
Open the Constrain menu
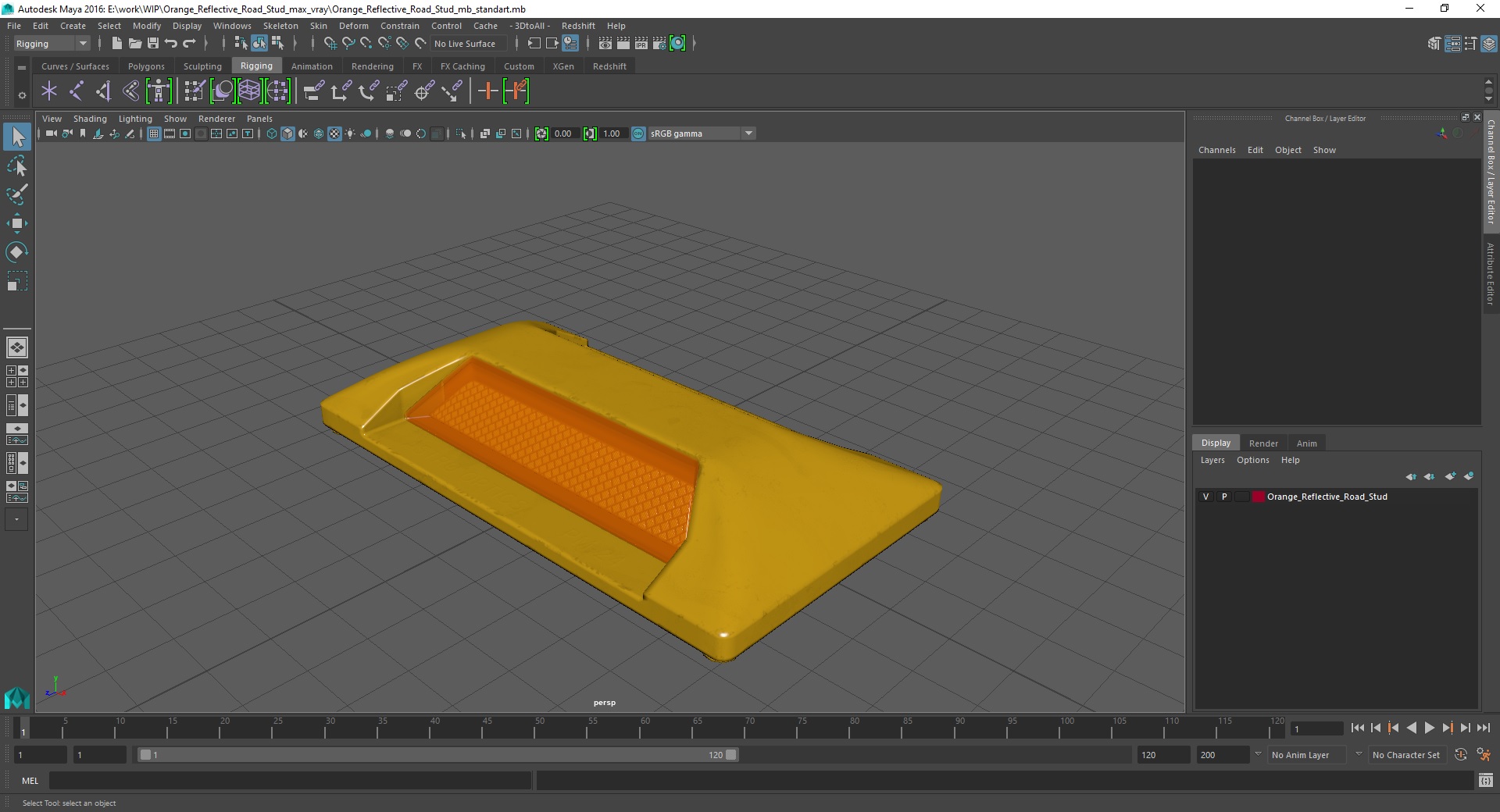pos(399,26)
